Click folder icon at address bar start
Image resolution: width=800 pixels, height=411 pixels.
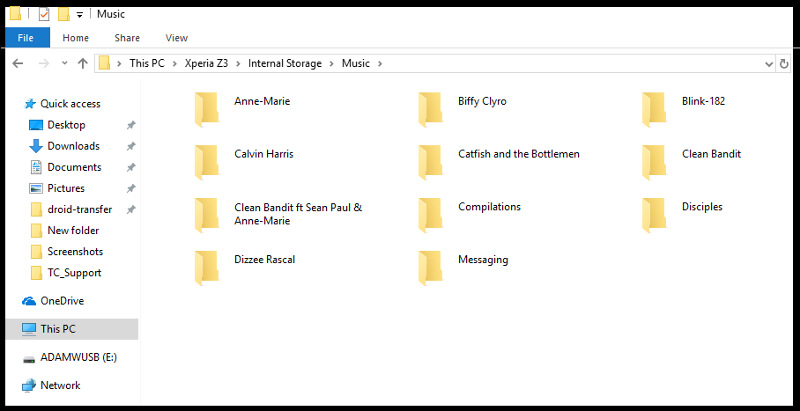[x=105, y=64]
